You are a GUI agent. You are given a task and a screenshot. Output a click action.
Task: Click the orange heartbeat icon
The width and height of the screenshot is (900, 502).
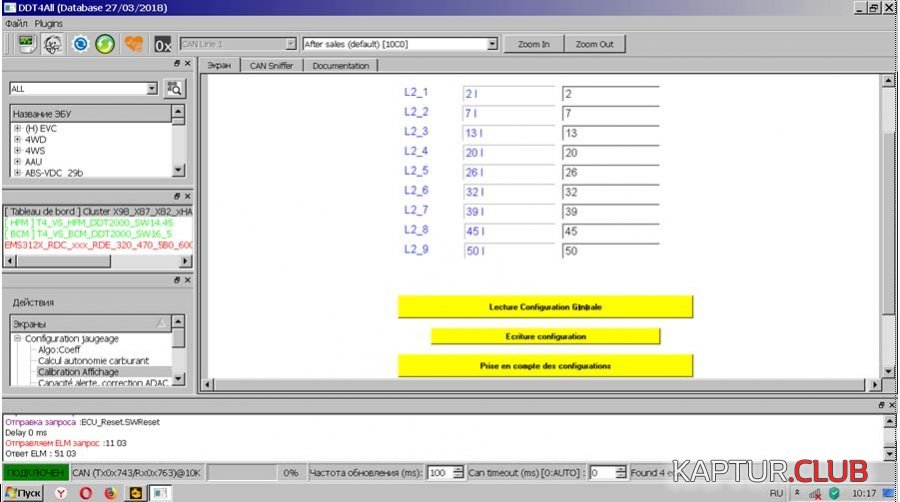click(133, 44)
